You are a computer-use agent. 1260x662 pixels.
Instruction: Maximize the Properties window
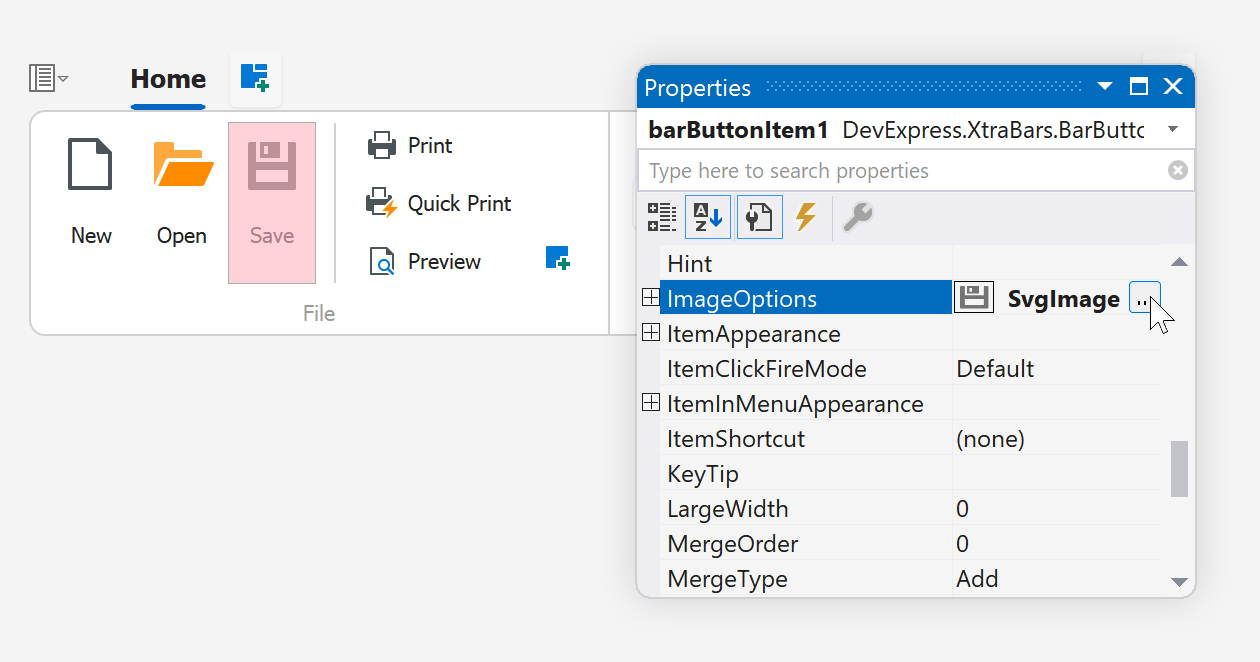click(x=1139, y=87)
